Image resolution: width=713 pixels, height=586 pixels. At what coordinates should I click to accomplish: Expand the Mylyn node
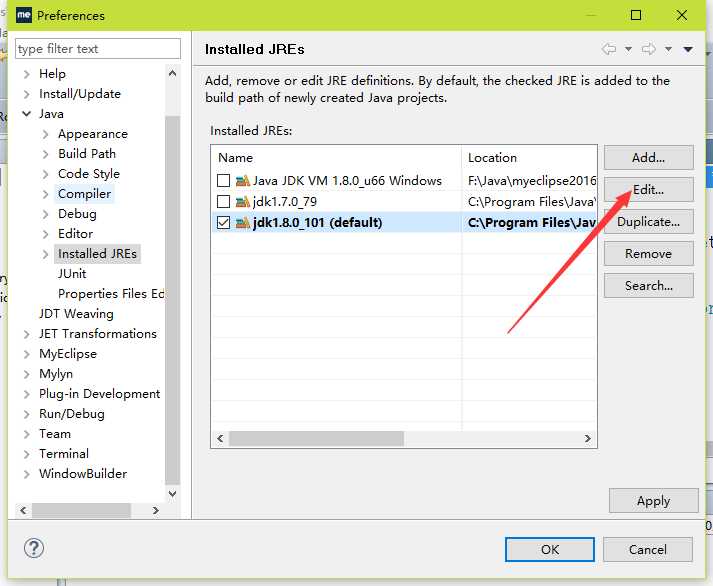(x=27, y=374)
